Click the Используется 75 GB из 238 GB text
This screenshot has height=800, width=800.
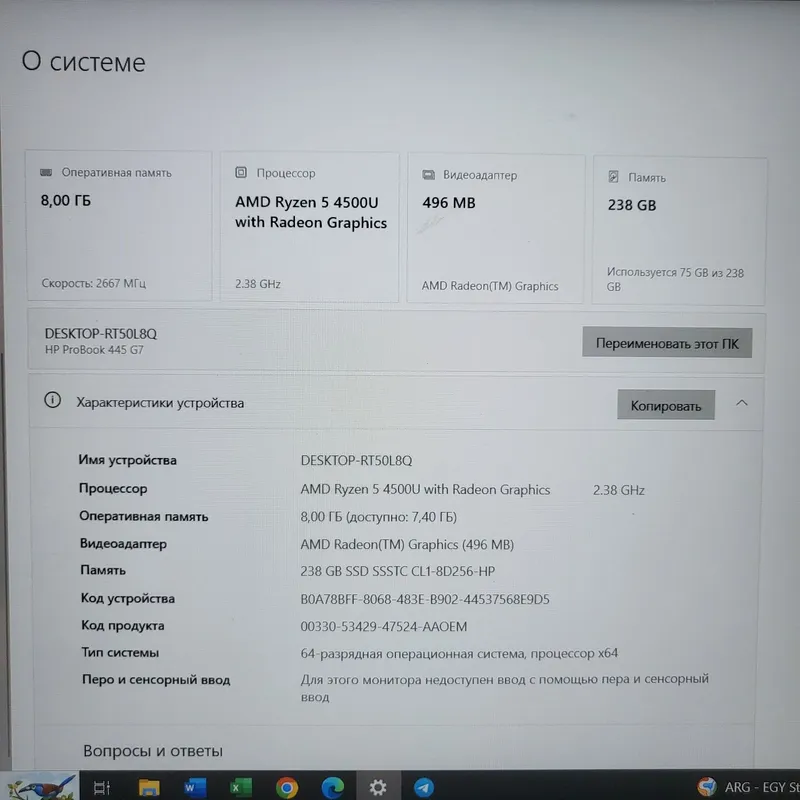click(x=675, y=279)
